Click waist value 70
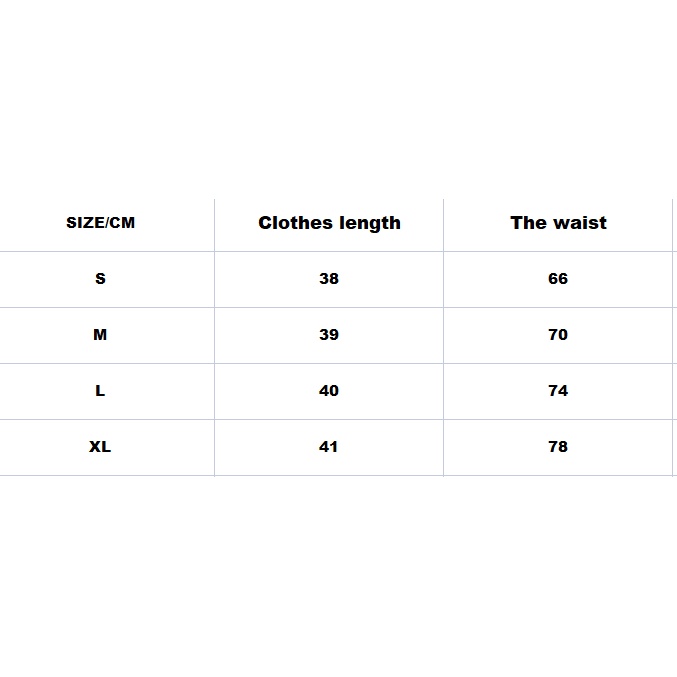Viewport: 677px width, 677px height. point(558,335)
